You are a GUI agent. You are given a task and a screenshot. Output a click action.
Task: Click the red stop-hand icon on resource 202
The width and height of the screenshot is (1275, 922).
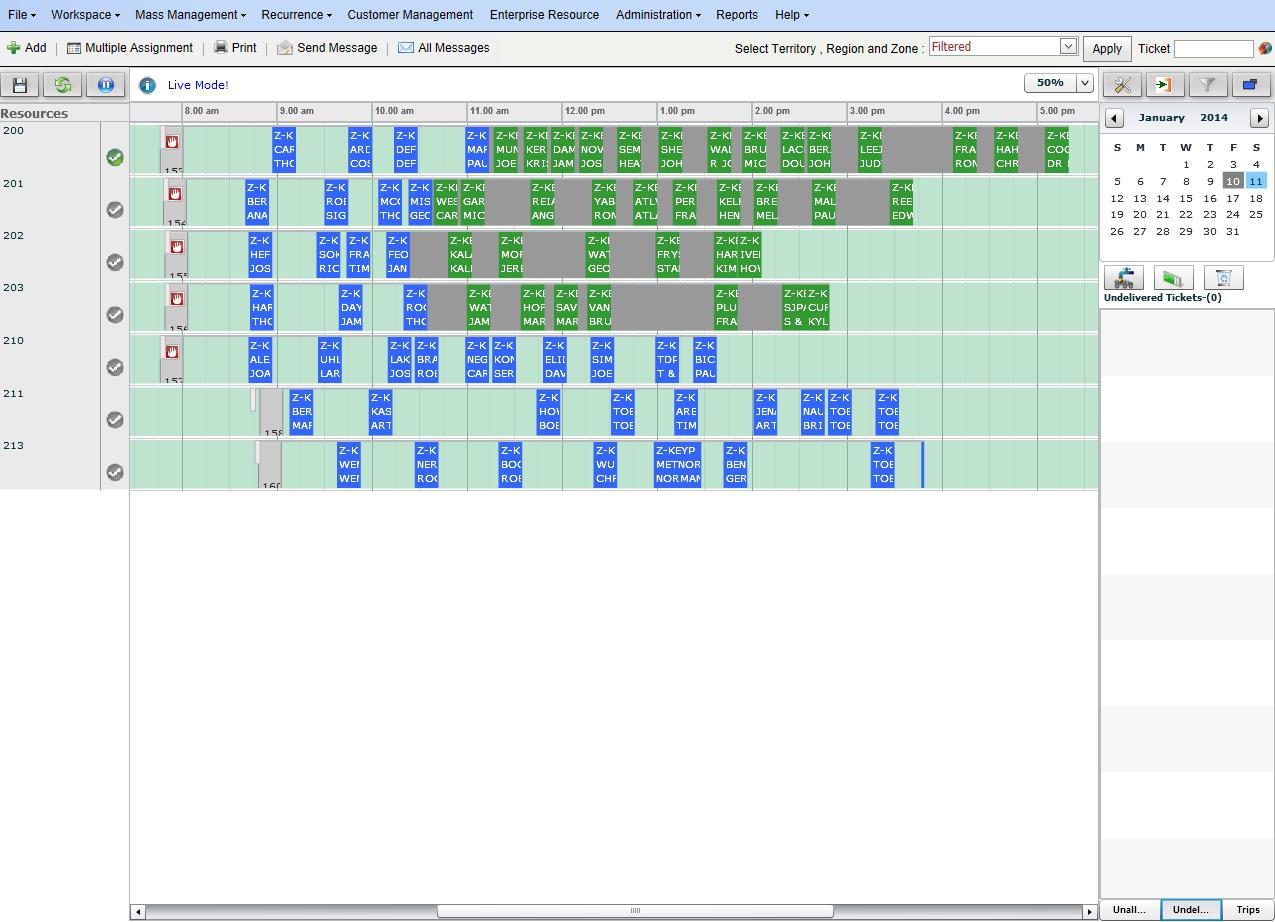[177, 246]
